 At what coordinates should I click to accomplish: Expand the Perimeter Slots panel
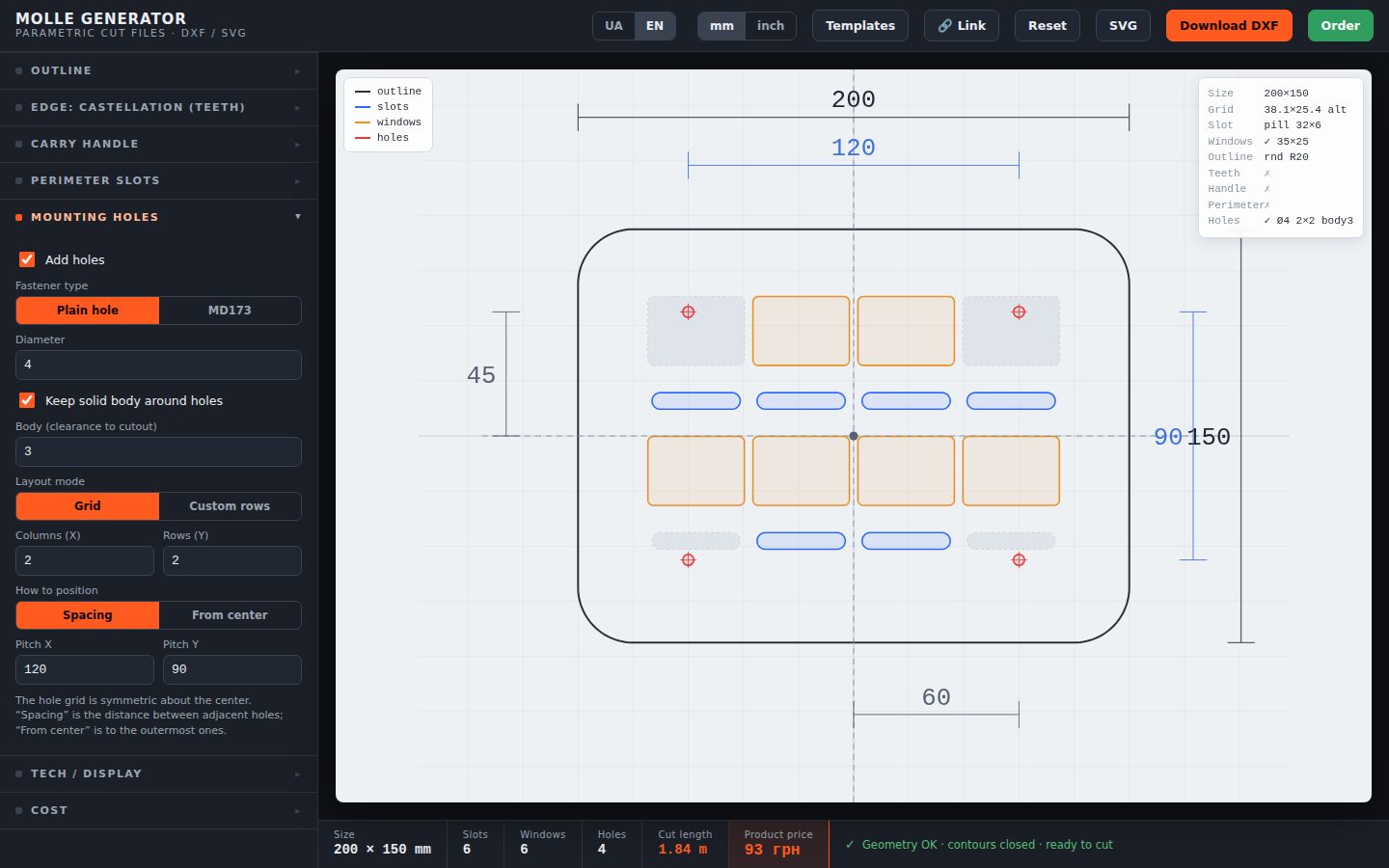click(x=158, y=180)
